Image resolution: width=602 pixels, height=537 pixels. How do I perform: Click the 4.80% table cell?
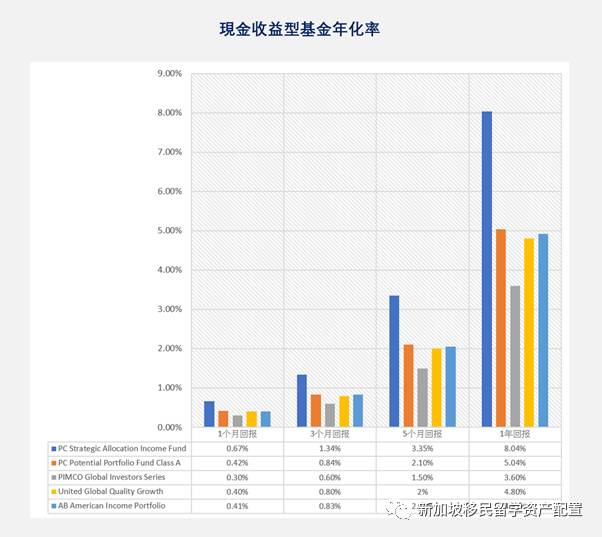pos(515,492)
